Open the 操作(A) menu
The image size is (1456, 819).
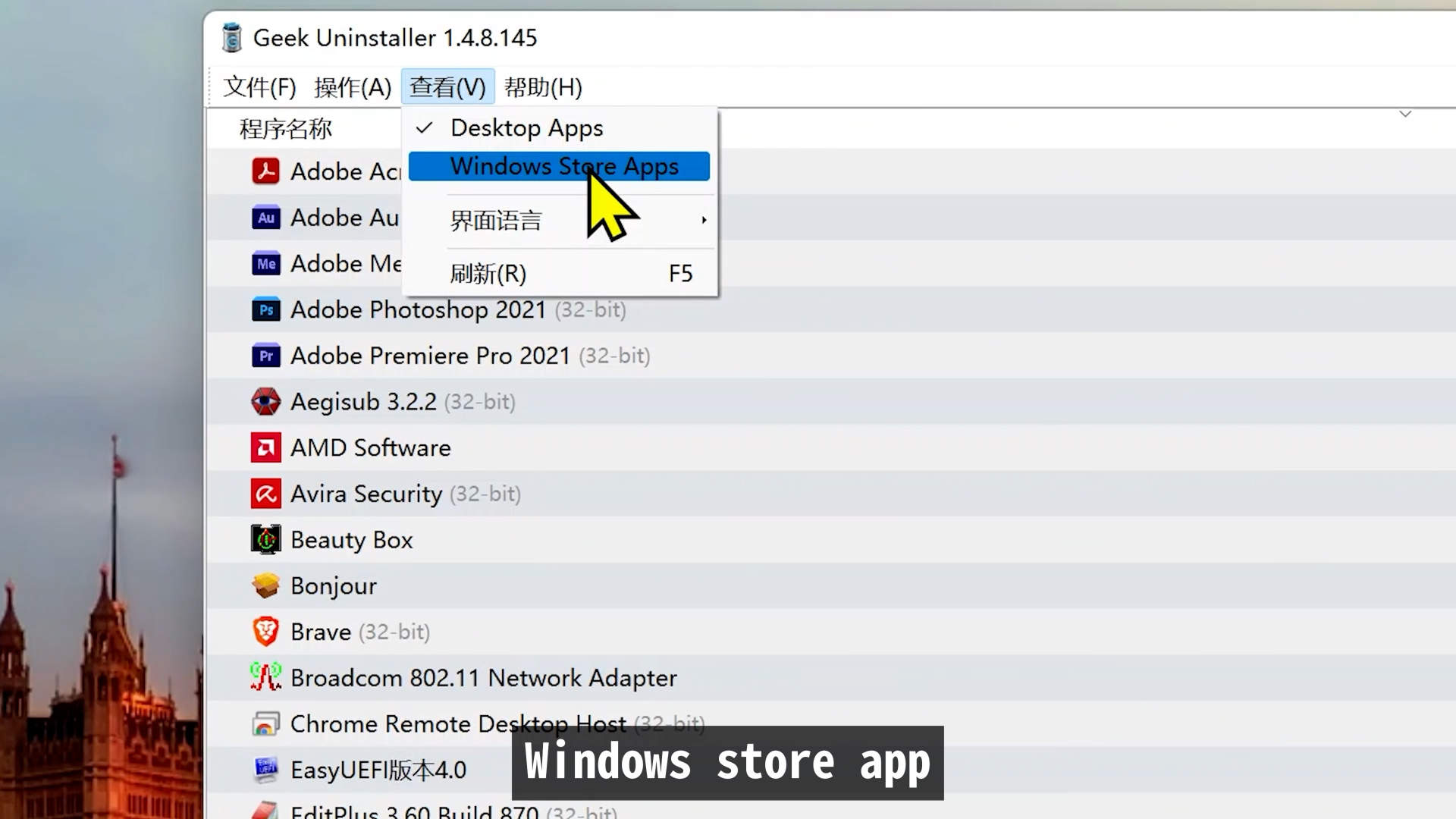[x=353, y=87]
